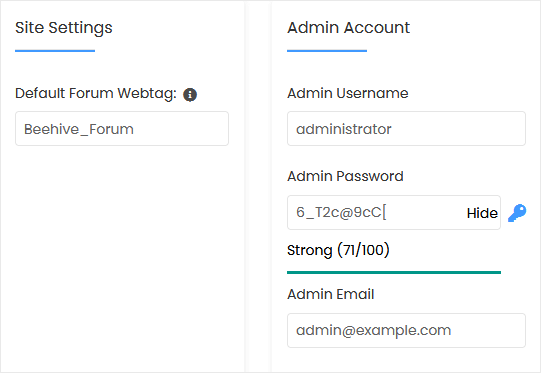This screenshot has height=373, width=541.
Task: Click the Site Settings section heading
Action: [x=64, y=28]
